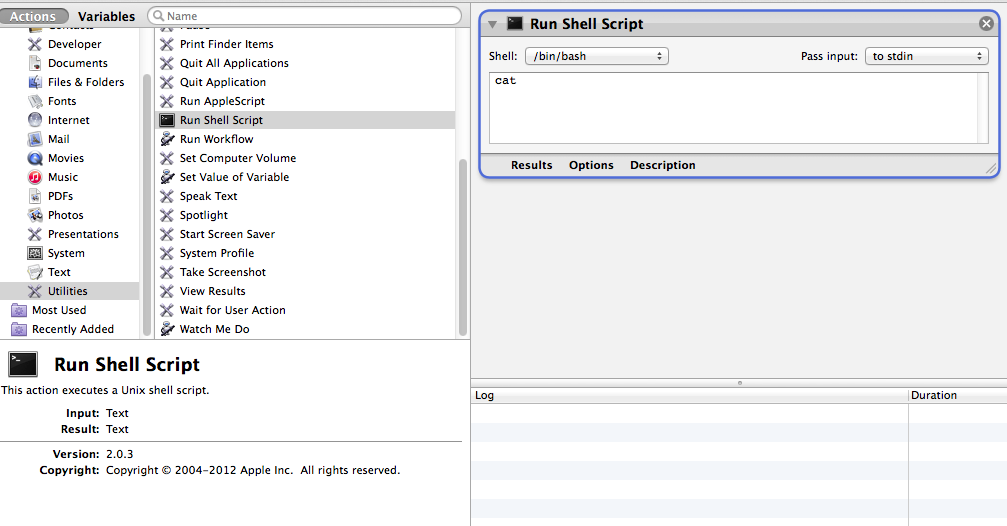Click the Name search field
This screenshot has width=1007, height=526.
304,15
